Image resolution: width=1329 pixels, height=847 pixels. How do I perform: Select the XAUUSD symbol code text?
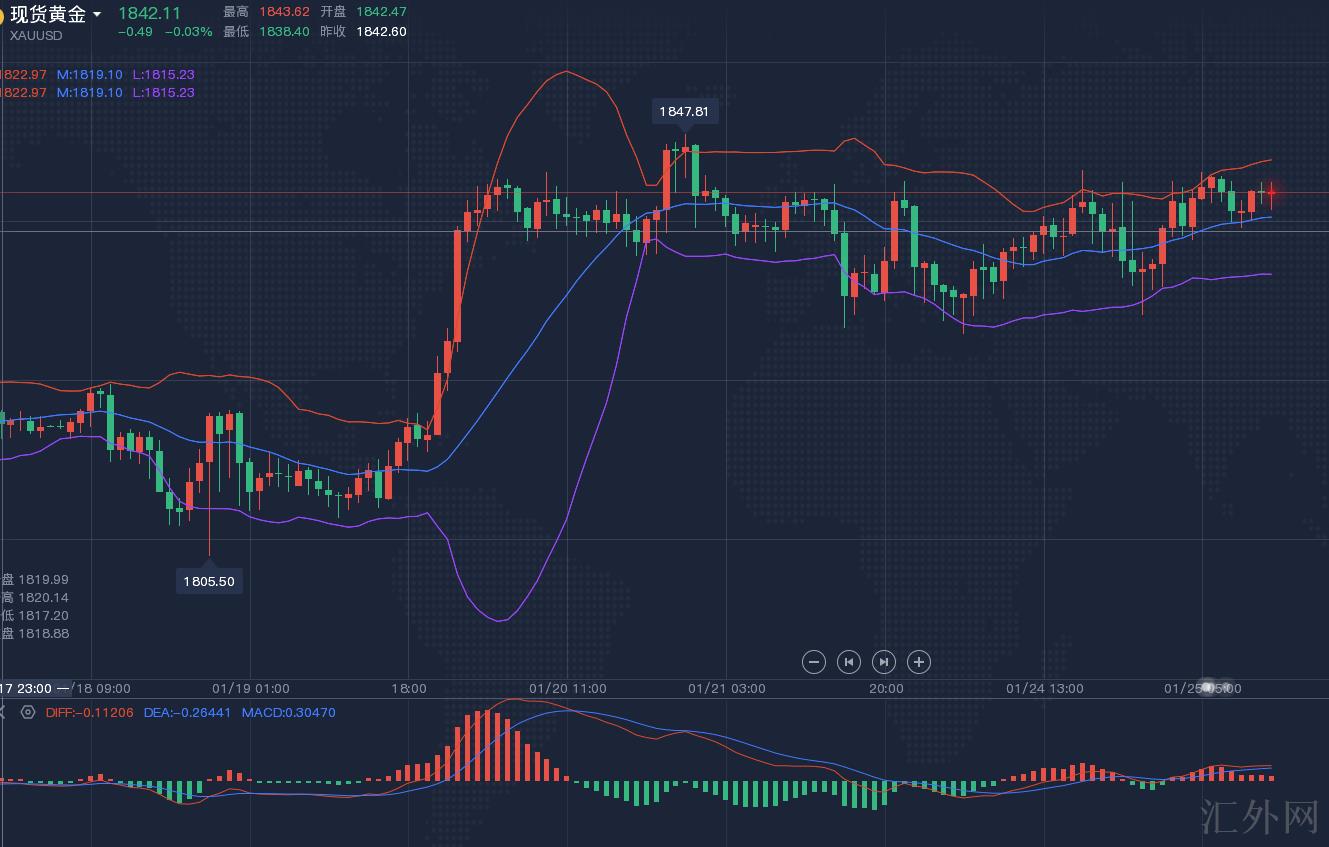coord(36,35)
